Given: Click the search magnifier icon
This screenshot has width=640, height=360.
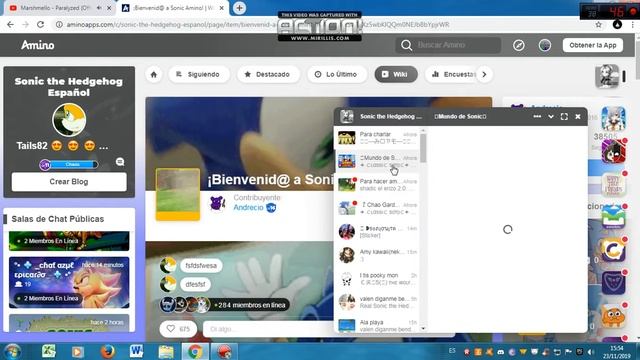Looking at the screenshot, I should (x=406, y=45).
